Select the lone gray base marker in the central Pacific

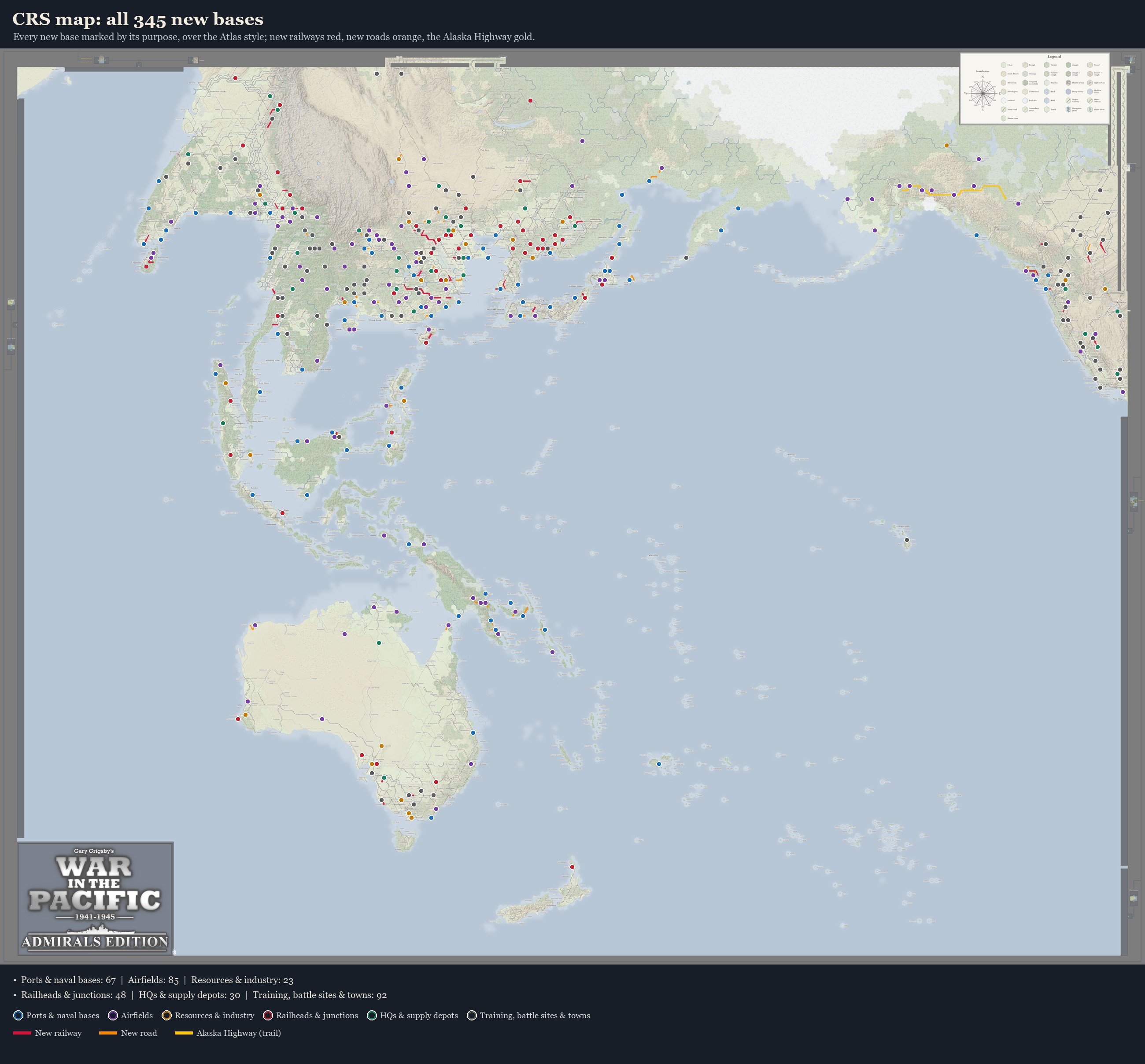[907, 540]
